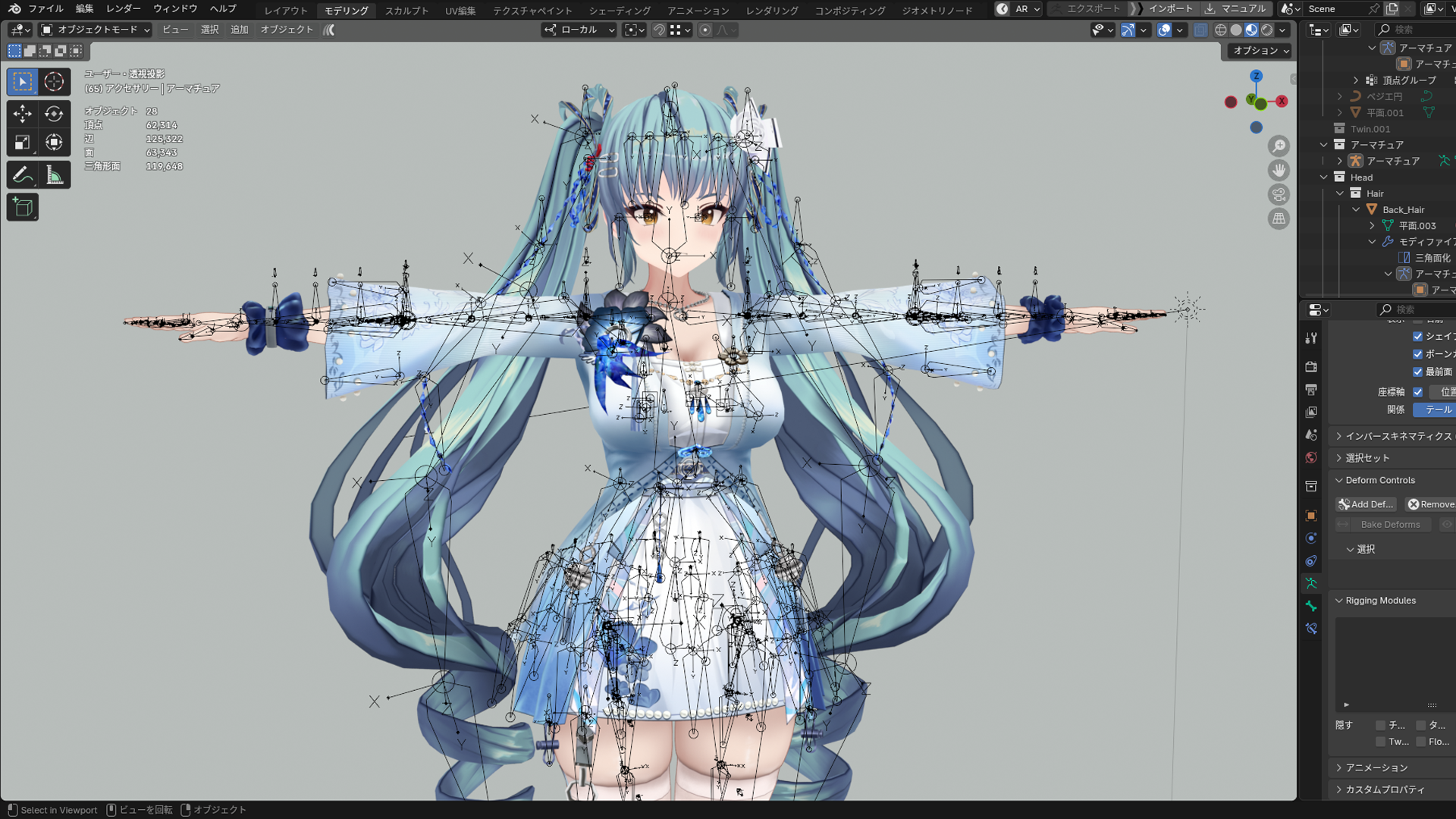Open the ファイル menu

pyautogui.click(x=45, y=9)
